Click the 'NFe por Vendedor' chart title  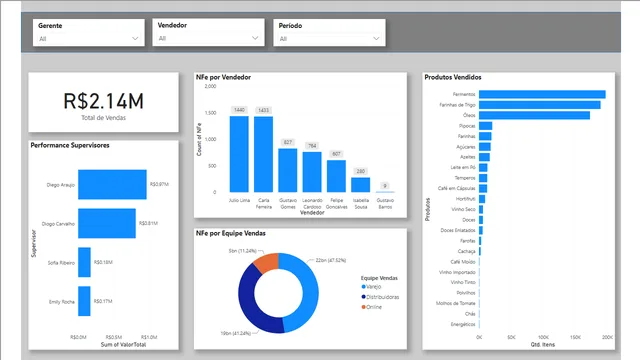point(223,77)
